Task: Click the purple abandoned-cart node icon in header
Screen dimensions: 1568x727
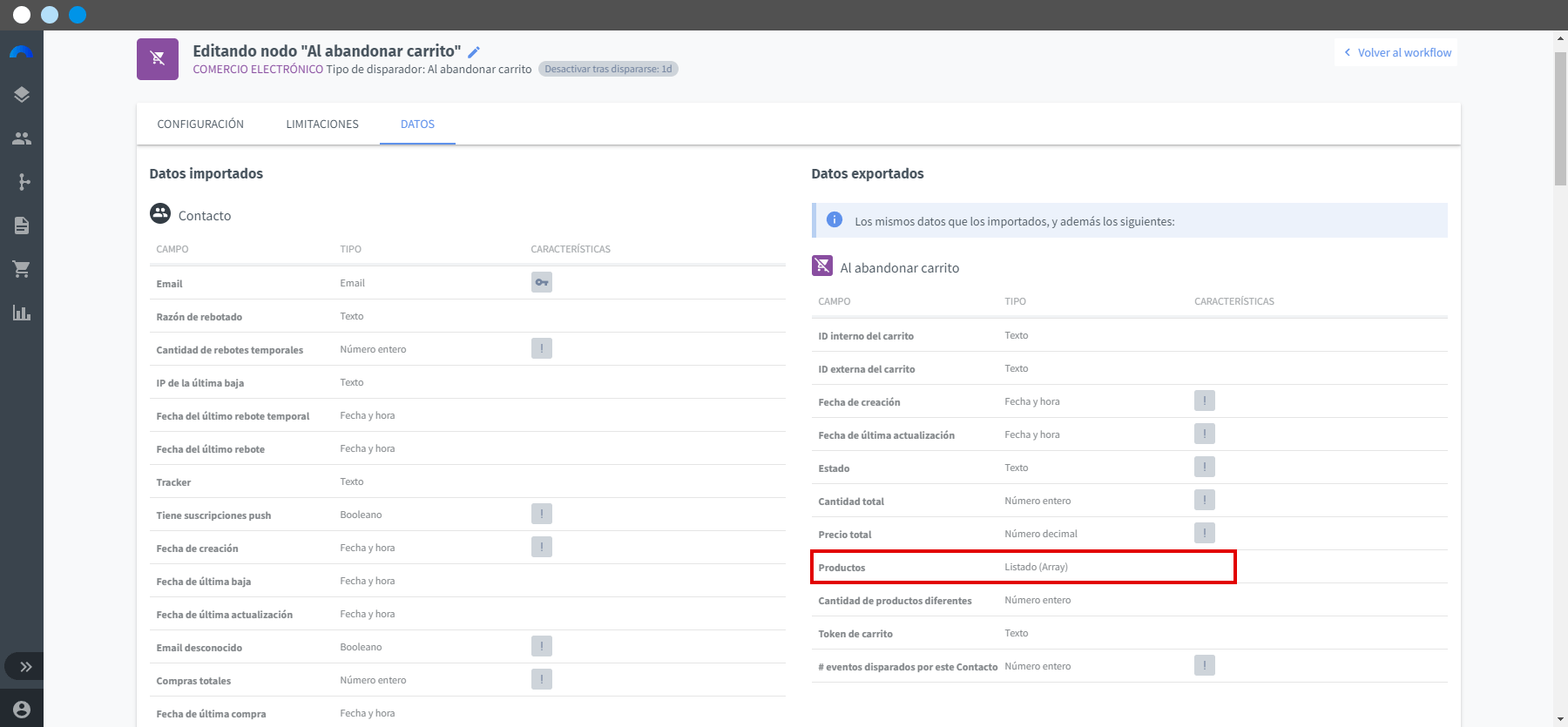Action: click(158, 59)
